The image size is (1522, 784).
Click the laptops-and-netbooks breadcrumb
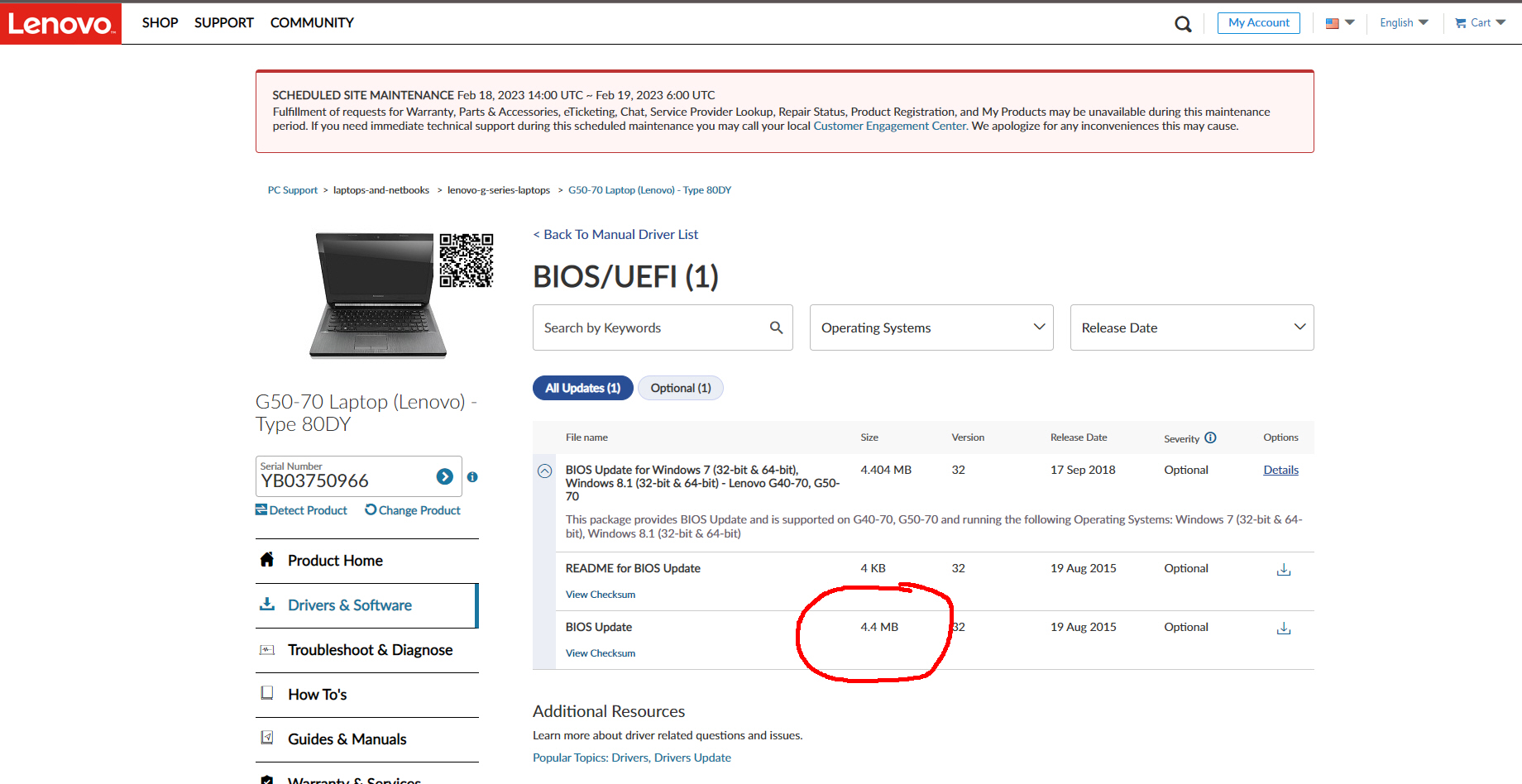[381, 190]
